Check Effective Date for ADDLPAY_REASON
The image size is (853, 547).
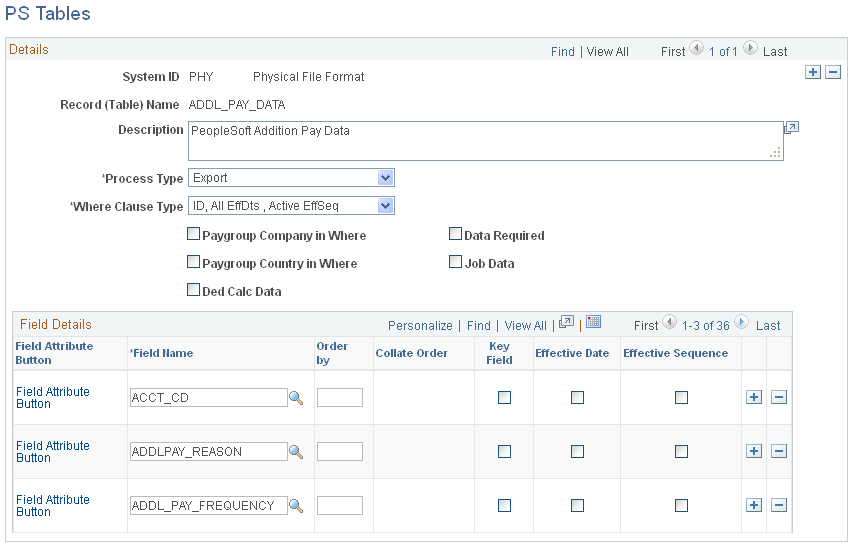(577, 451)
